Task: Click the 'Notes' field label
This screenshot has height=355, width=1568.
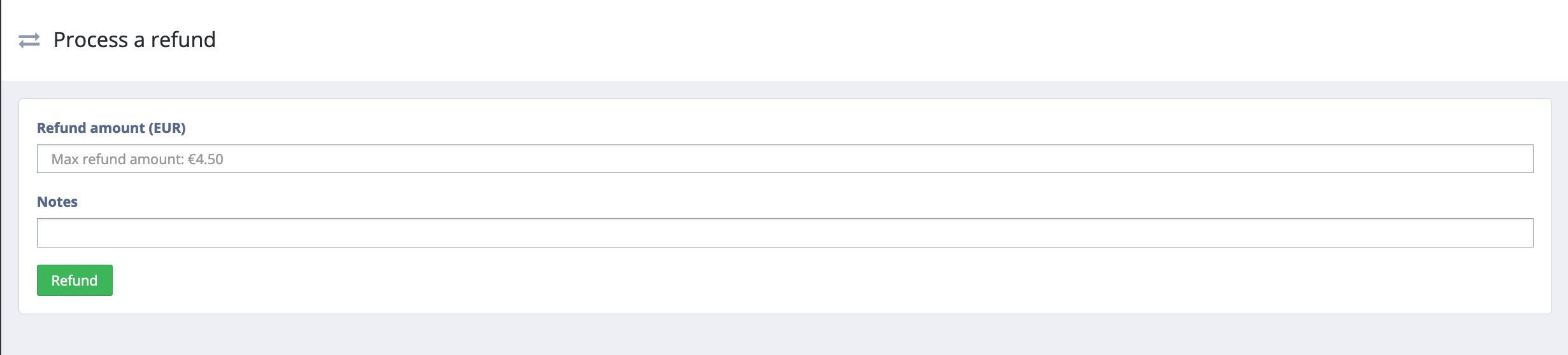Action: [57, 202]
